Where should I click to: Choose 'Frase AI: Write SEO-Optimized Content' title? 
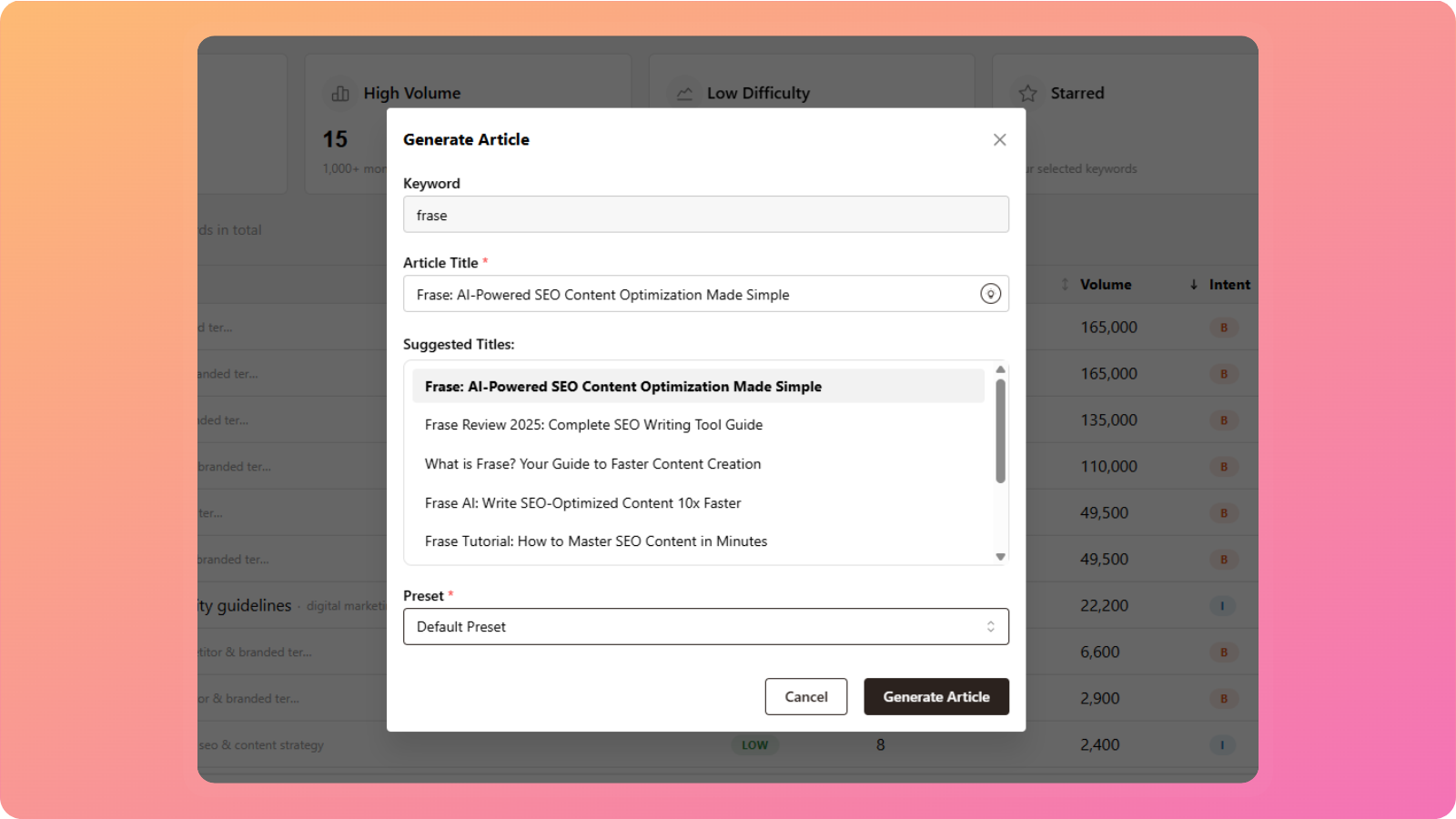(582, 503)
